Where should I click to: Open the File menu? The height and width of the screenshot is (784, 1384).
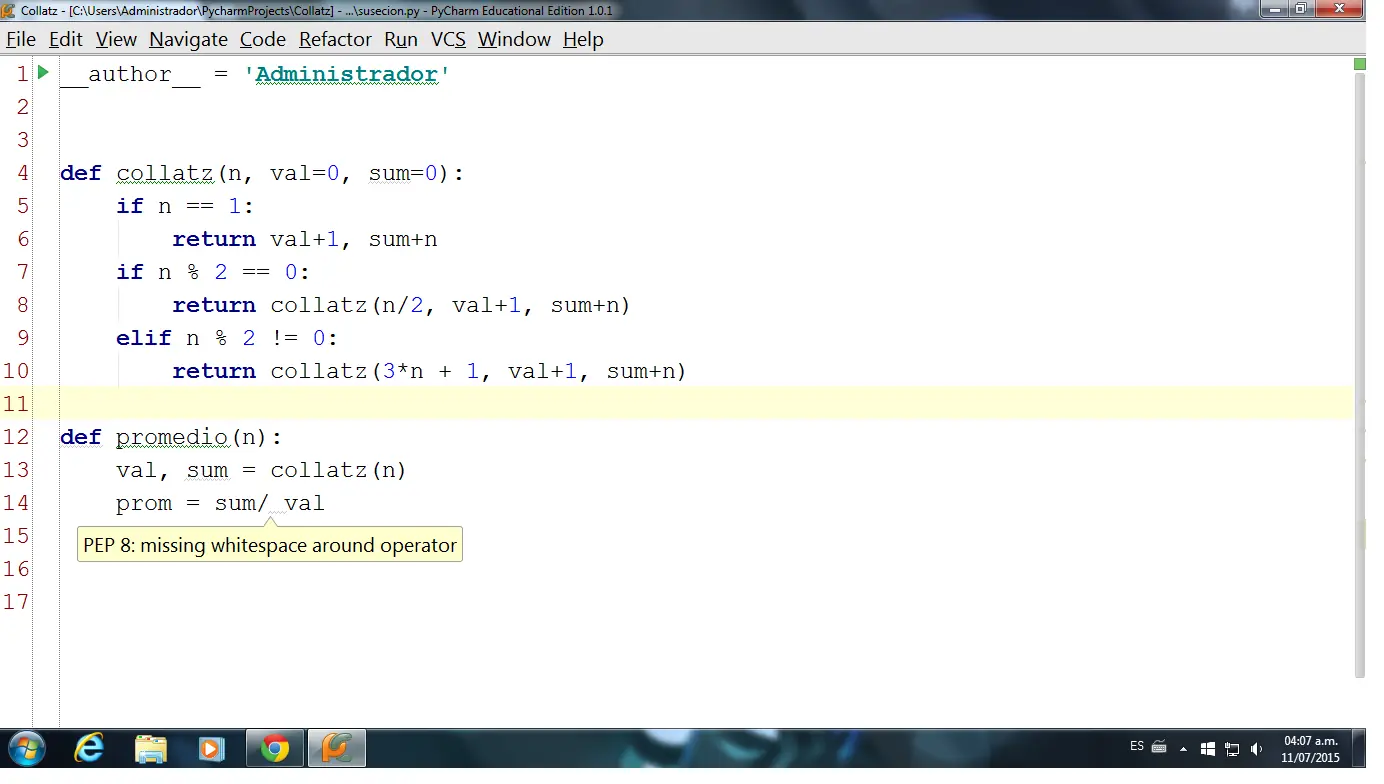click(21, 39)
